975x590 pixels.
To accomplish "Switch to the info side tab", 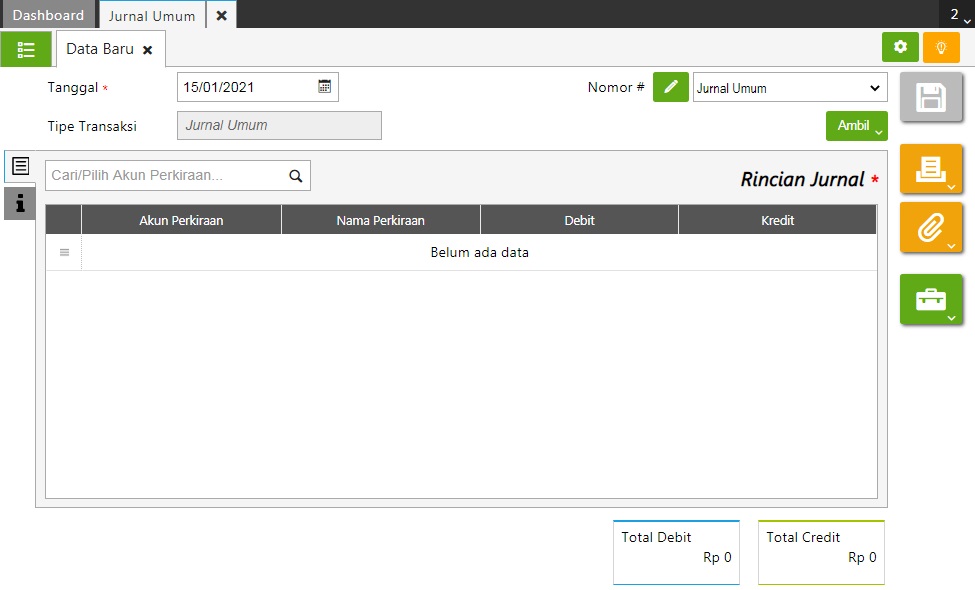I will tap(20, 204).
